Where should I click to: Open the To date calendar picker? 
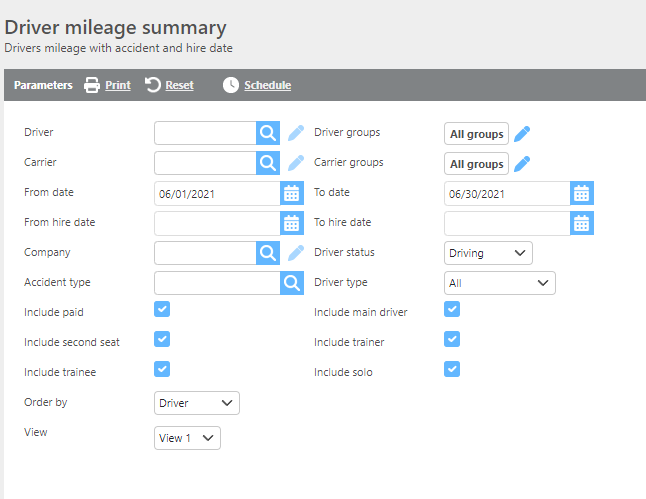coord(582,193)
